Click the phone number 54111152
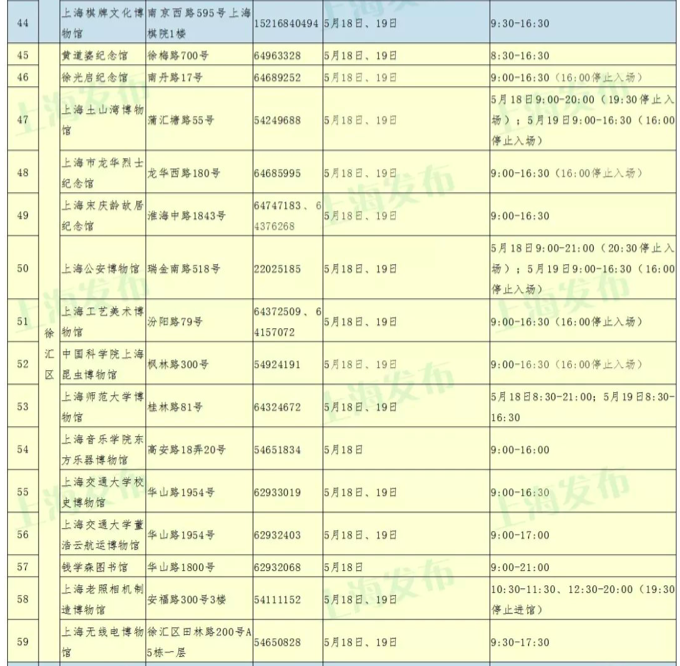 [277, 600]
